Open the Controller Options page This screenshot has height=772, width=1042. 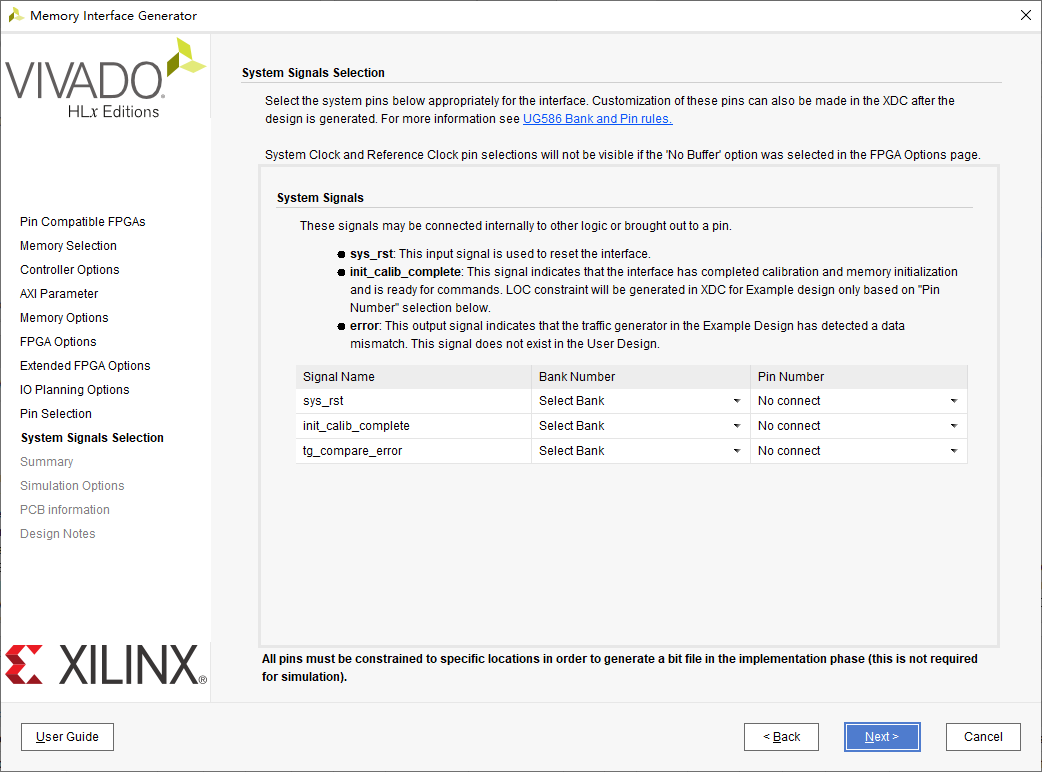coord(69,269)
